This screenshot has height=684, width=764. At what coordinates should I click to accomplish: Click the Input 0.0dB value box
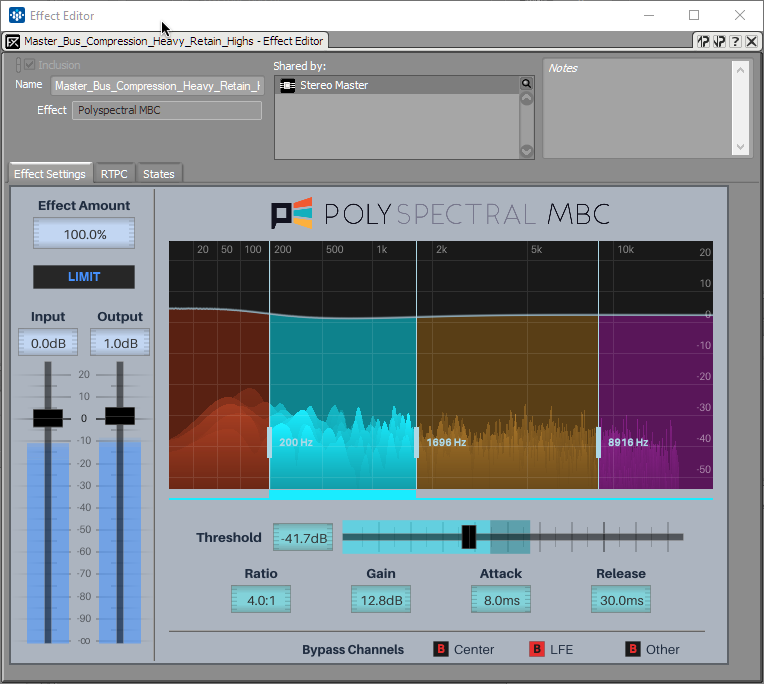coord(48,343)
